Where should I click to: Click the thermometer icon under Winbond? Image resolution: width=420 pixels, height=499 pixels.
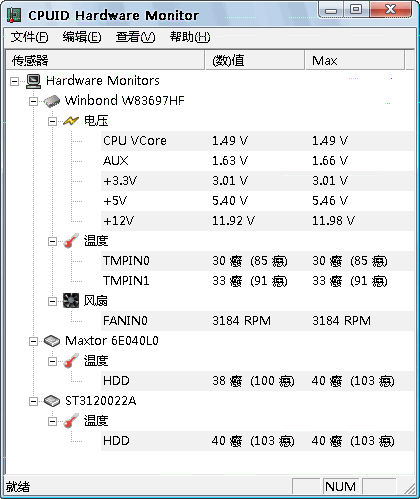[x=71, y=241]
